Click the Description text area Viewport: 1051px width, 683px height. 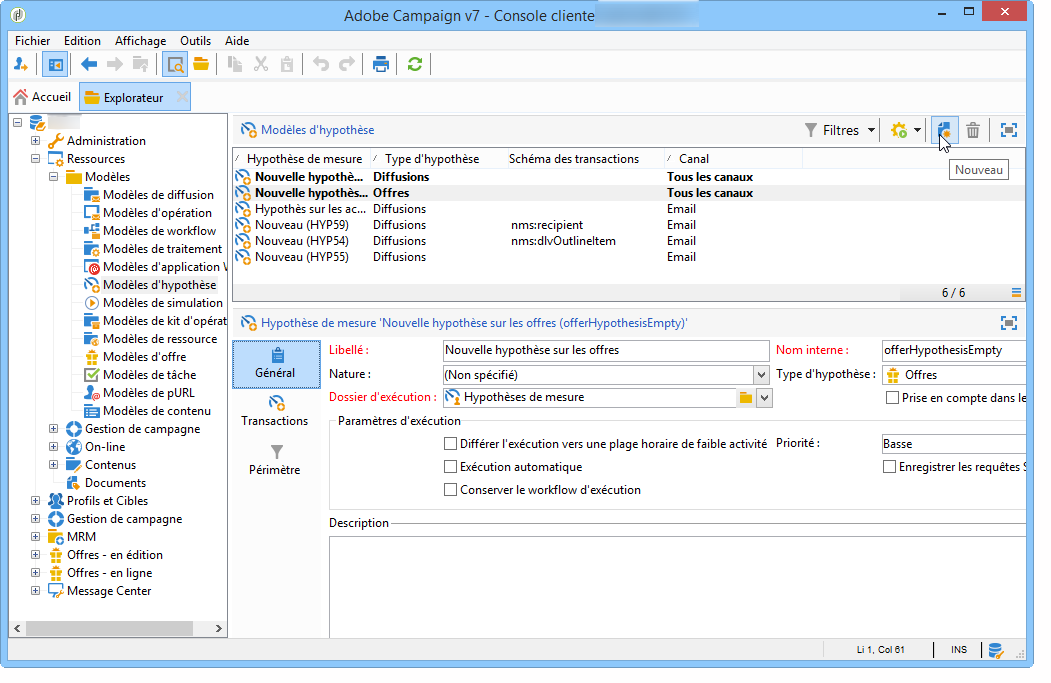point(677,587)
